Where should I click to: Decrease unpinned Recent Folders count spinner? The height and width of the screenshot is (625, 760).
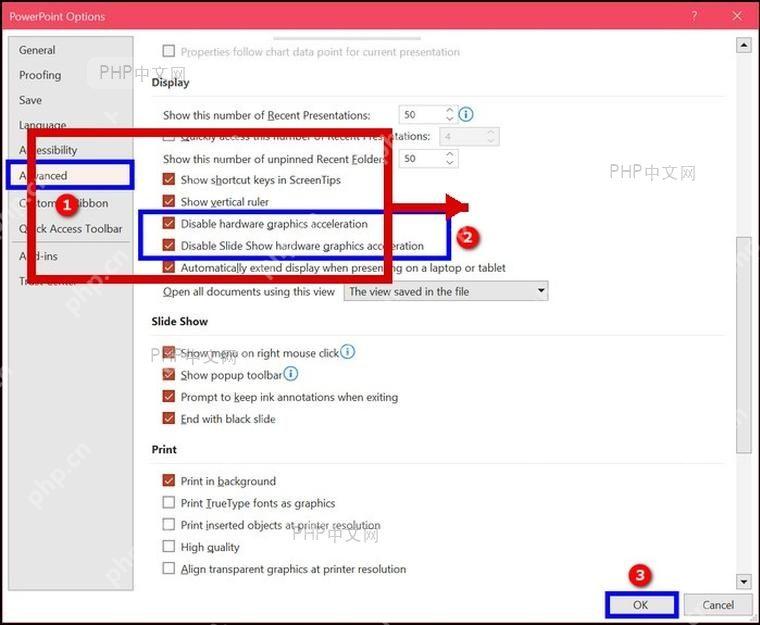450,163
